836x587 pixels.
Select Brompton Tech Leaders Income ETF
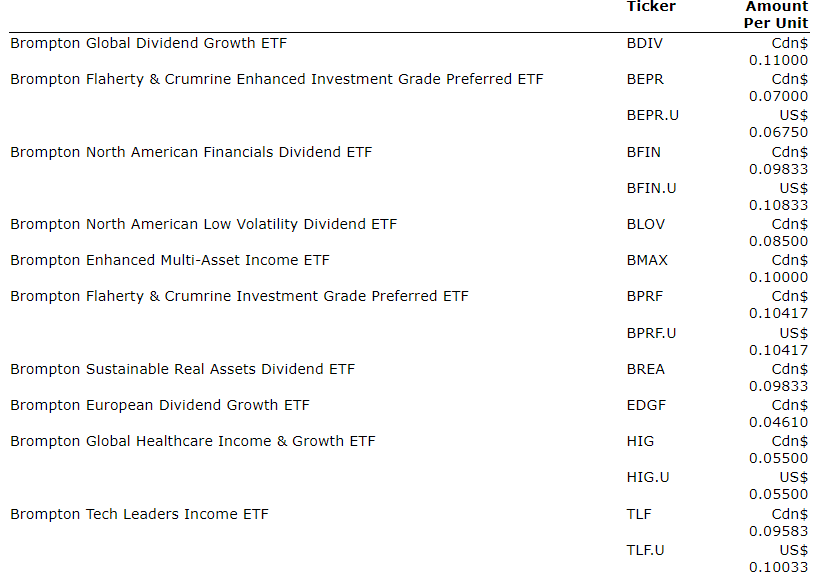139,514
